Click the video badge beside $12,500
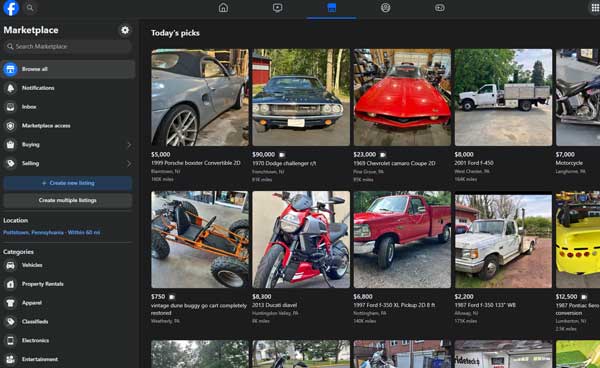 [584, 297]
